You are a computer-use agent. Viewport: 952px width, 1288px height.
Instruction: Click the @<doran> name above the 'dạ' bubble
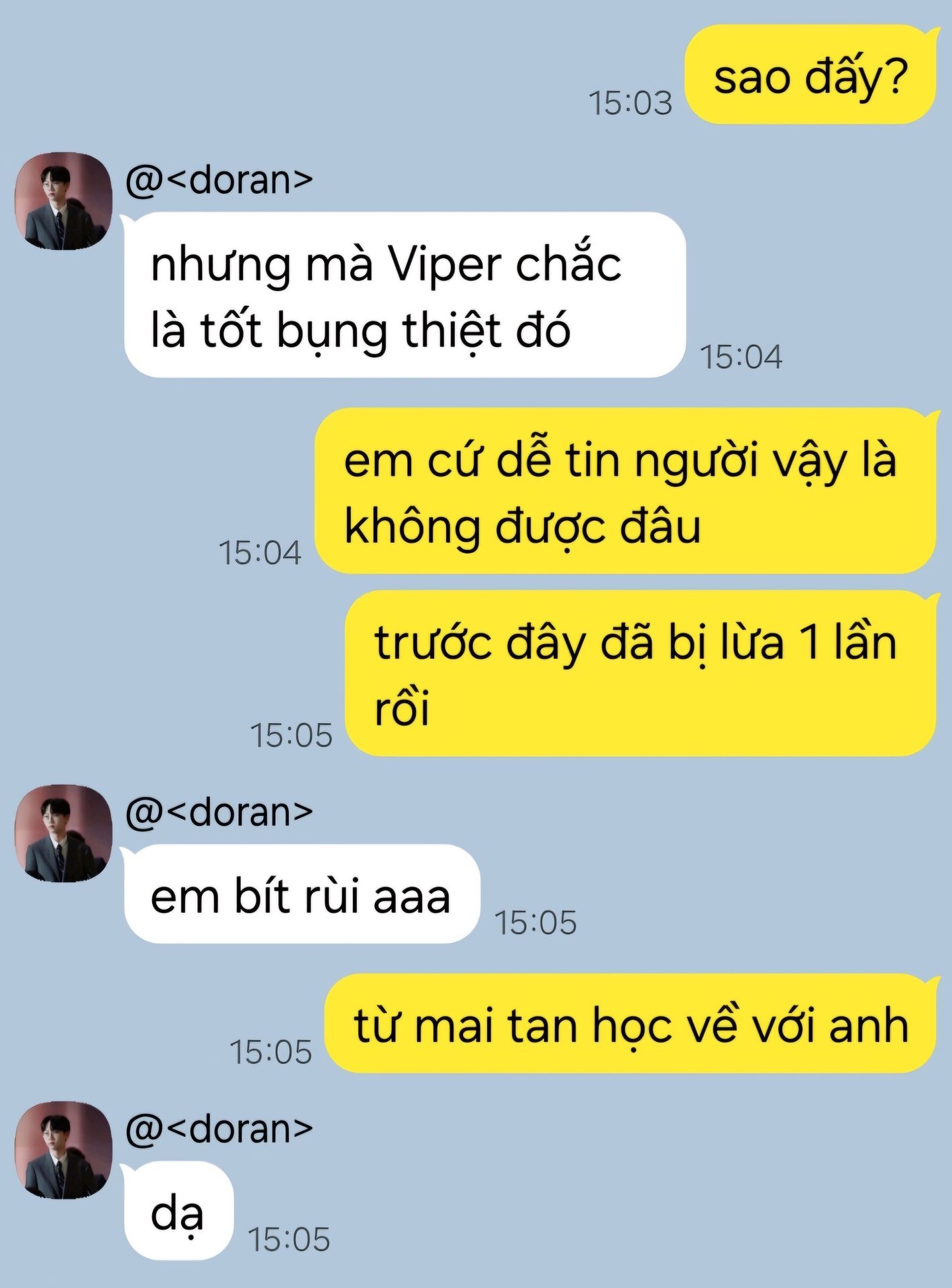coord(219,1128)
